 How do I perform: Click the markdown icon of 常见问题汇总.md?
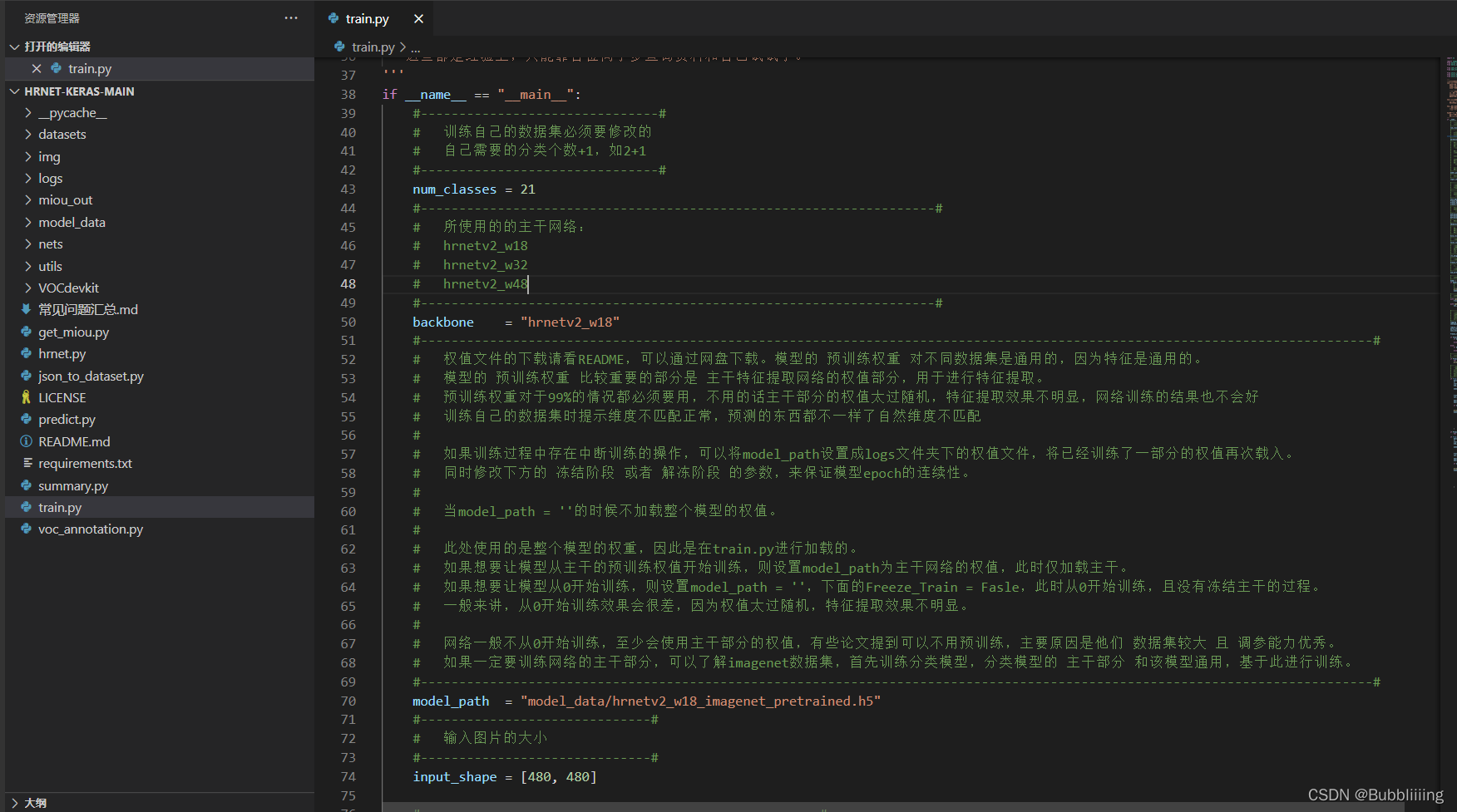(x=27, y=309)
